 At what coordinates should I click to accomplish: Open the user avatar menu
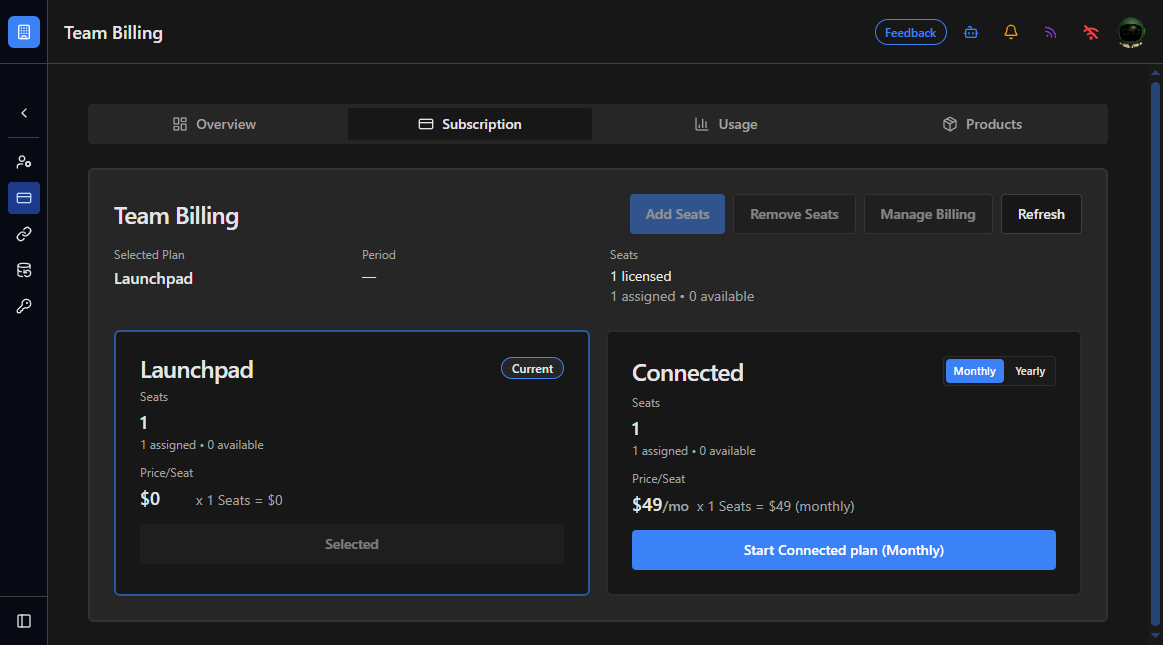point(1131,33)
